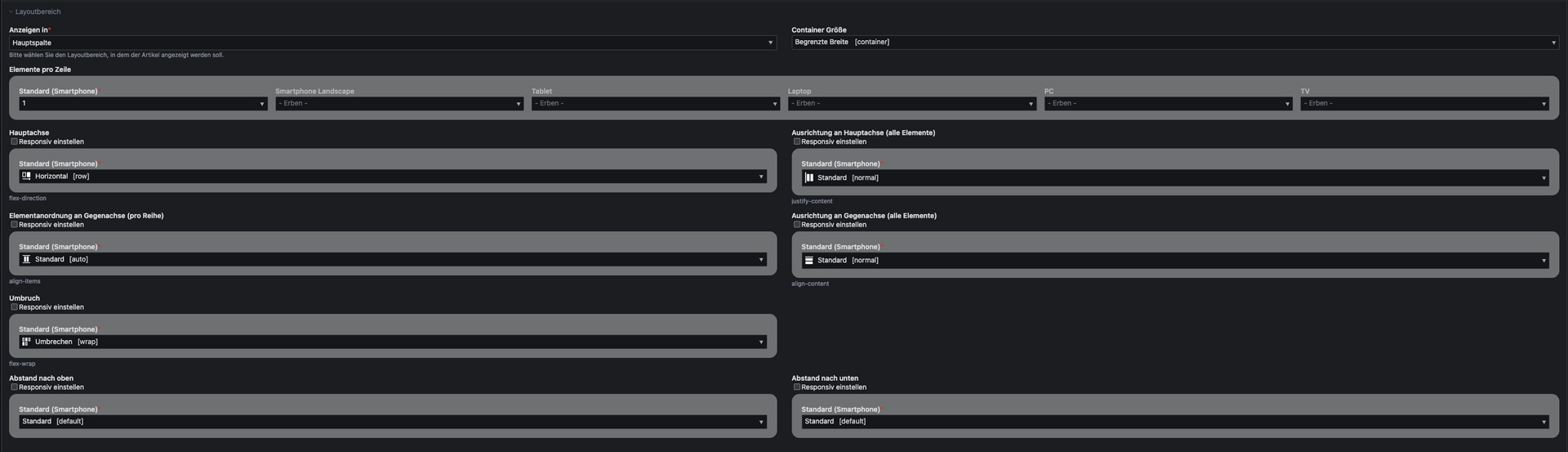The width and height of the screenshot is (1568, 452).
Task: Change the Standard Smartphone elements per row value
Action: (143, 104)
